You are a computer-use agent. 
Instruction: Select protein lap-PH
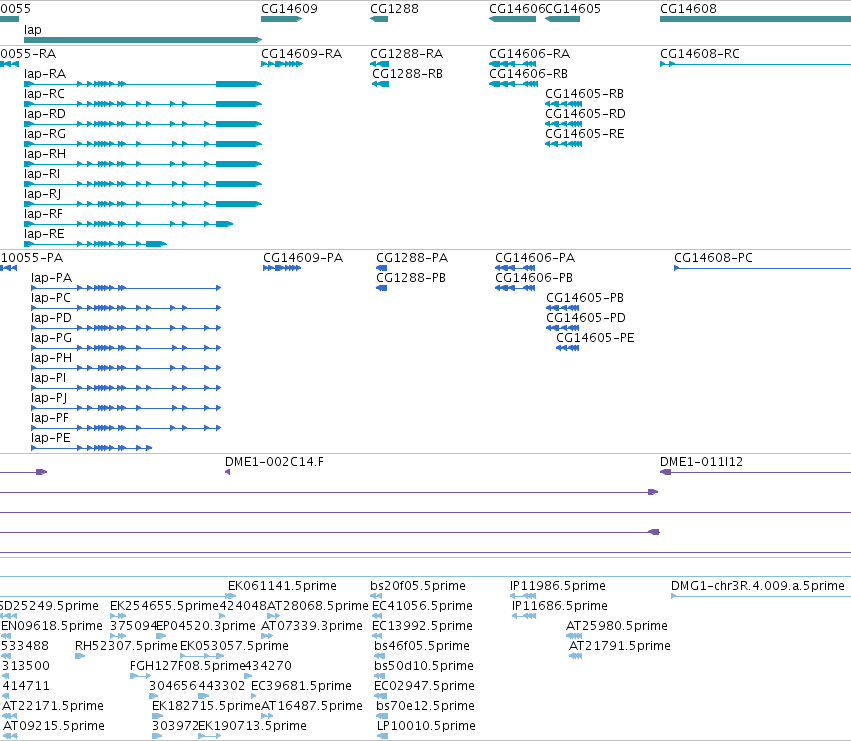click(52, 358)
